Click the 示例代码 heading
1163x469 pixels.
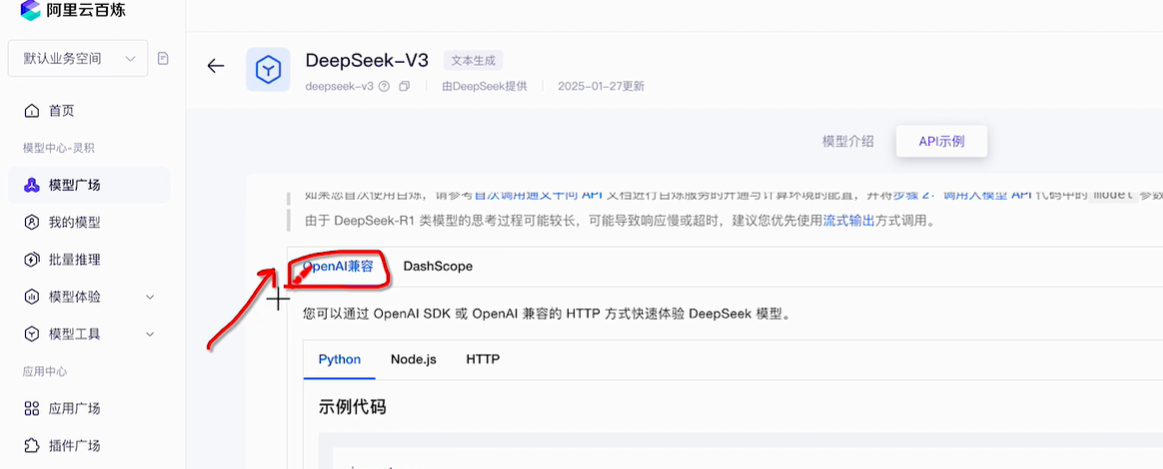(352, 407)
